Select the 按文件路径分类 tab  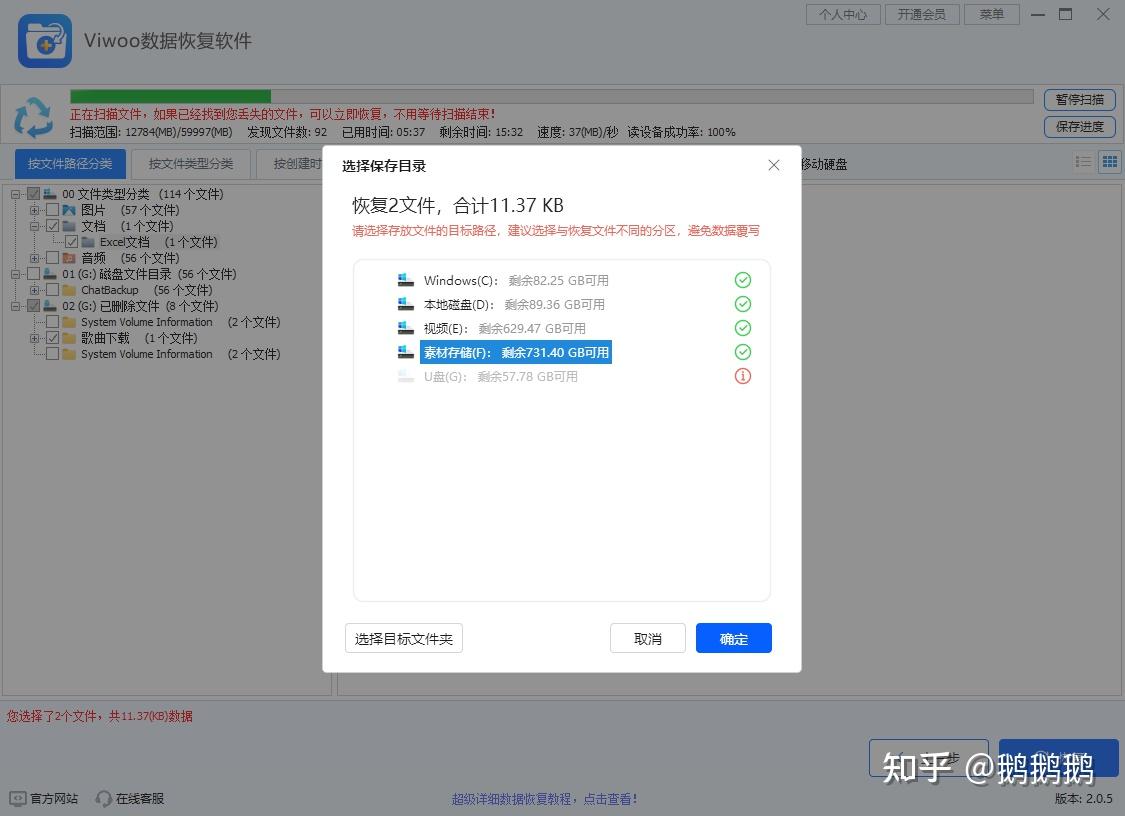70,164
